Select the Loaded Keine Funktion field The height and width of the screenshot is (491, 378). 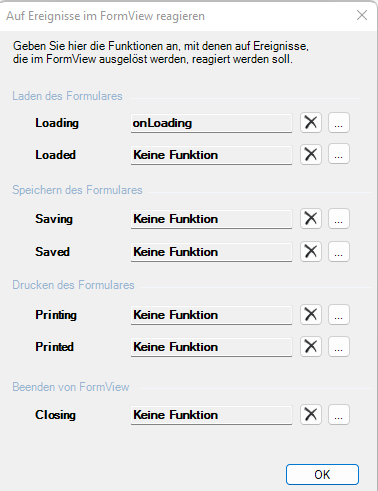click(211, 155)
